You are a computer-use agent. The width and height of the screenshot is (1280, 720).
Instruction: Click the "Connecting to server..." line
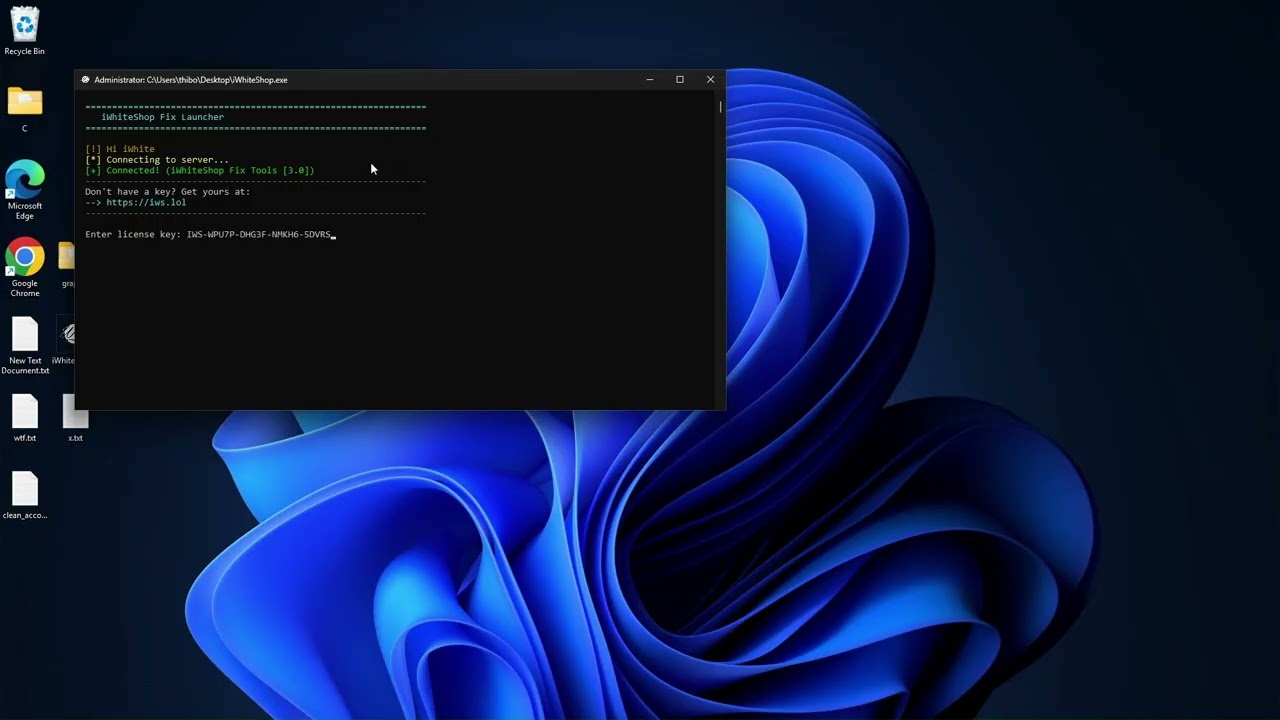click(x=157, y=160)
